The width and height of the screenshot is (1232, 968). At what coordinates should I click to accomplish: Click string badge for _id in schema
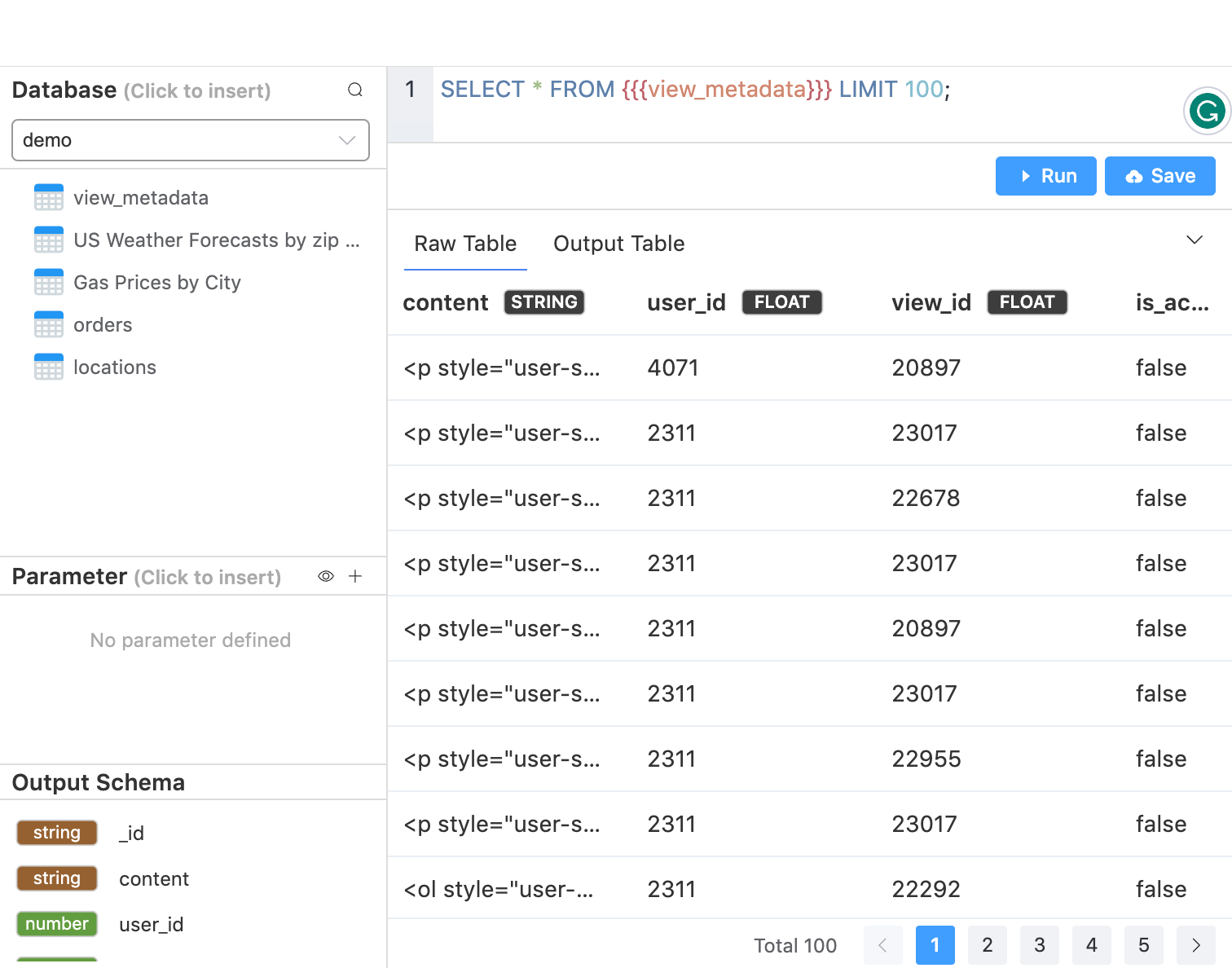pyautogui.click(x=57, y=833)
